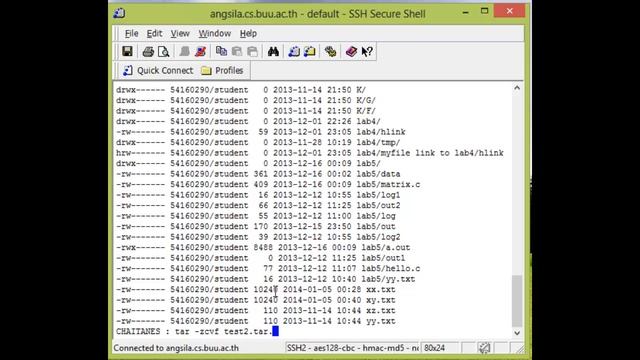Click the Quick Connect button
Image resolution: width=640 pixels, height=360 pixels.
click(158, 71)
